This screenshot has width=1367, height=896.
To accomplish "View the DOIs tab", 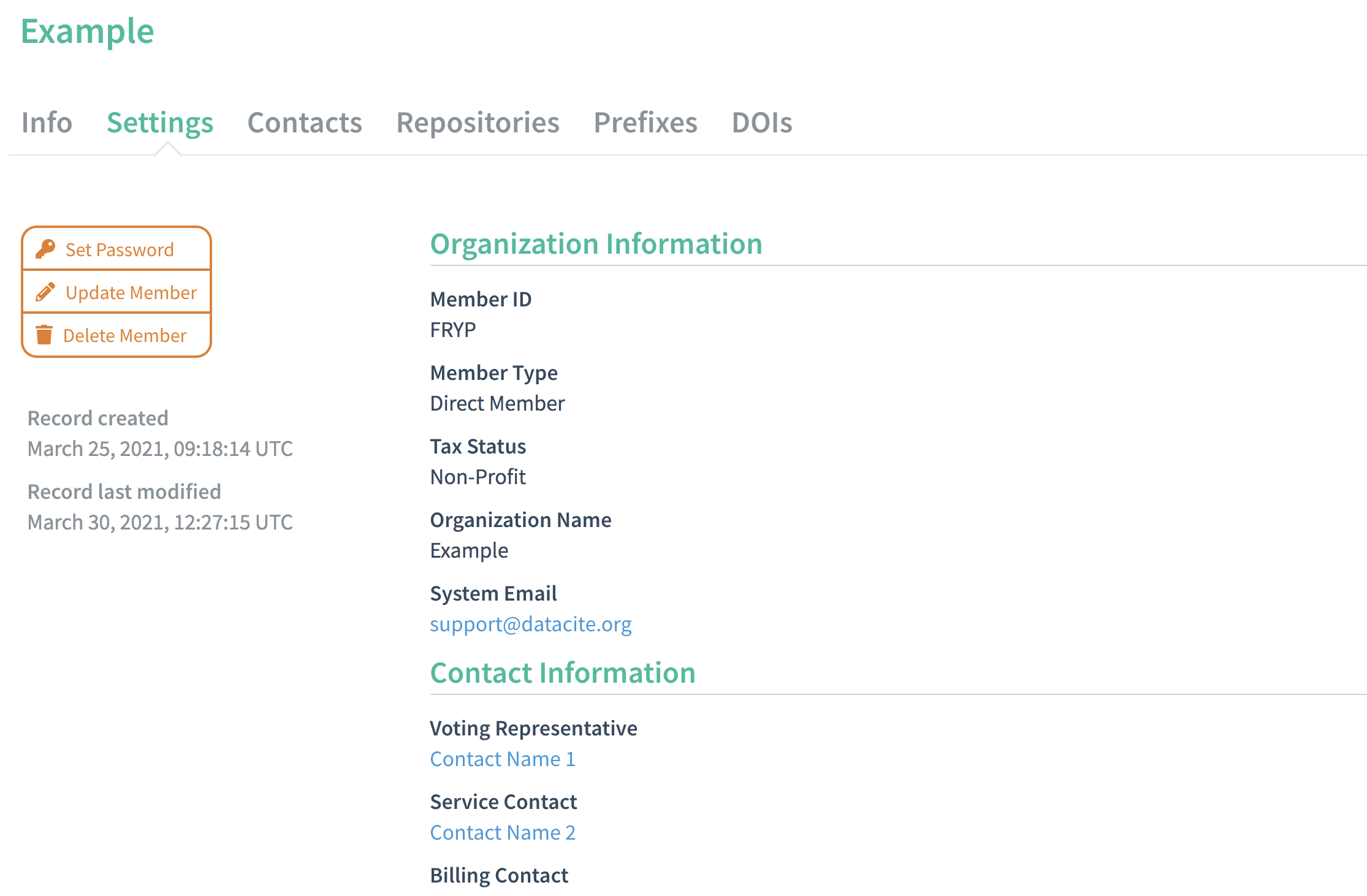I will 762,123.
